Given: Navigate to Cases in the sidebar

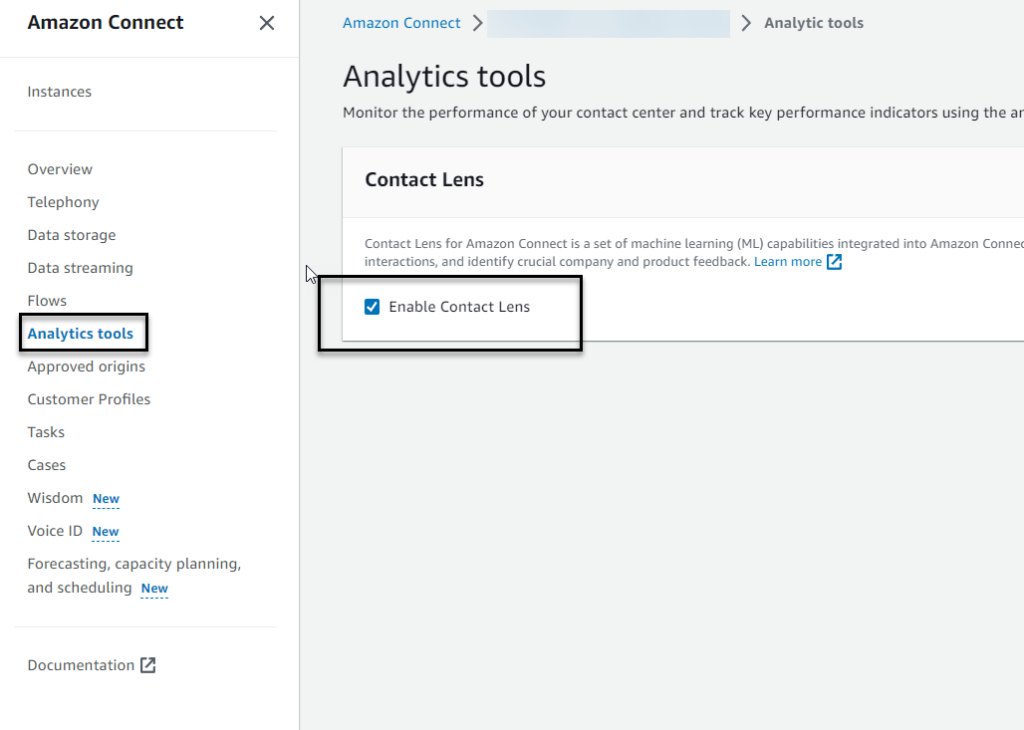Looking at the screenshot, I should (x=46, y=465).
